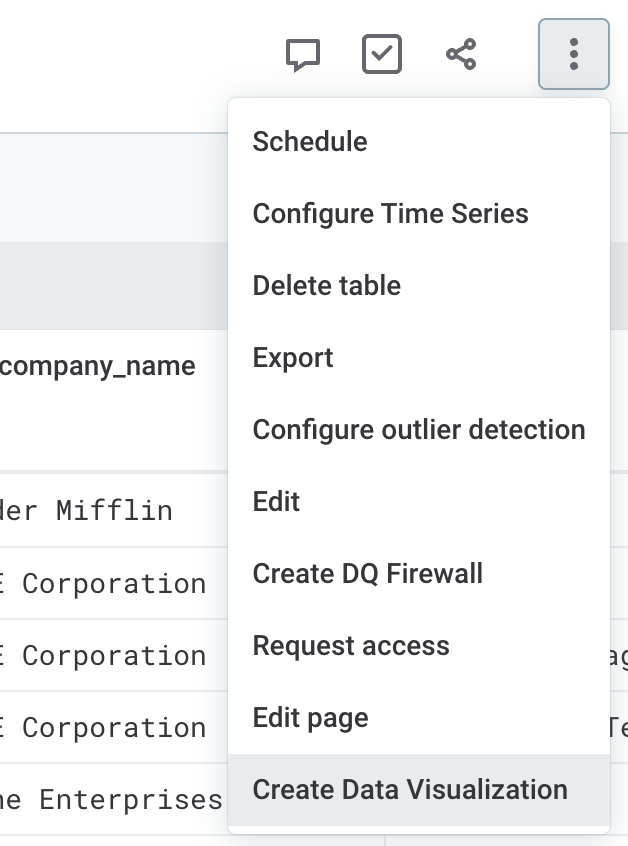628x846 pixels.
Task: Close the three-dot more options menu
Action: point(573,55)
